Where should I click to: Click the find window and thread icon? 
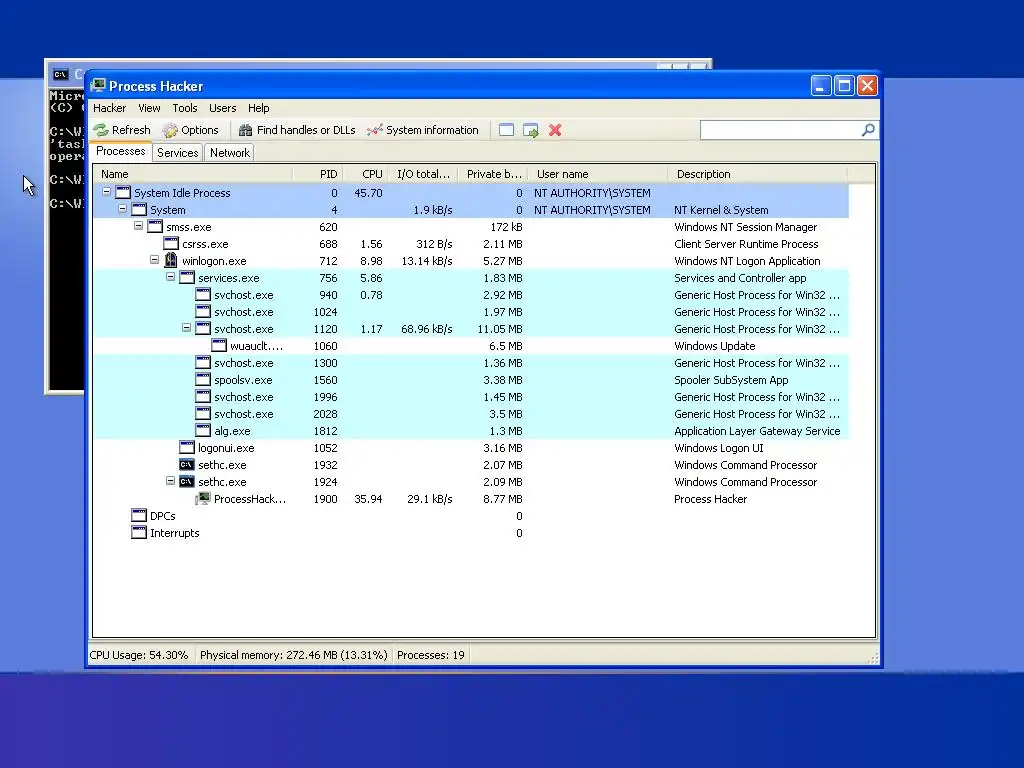[x=530, y=130]
